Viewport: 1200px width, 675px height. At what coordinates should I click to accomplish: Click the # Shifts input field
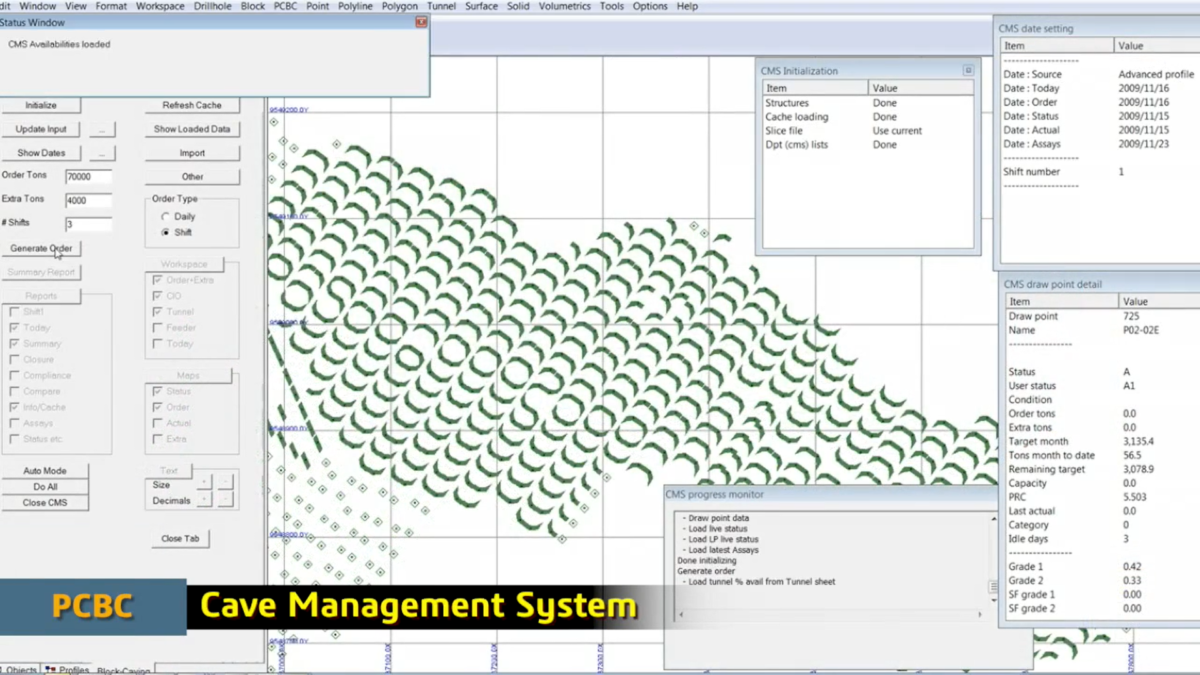pos(88,225)
